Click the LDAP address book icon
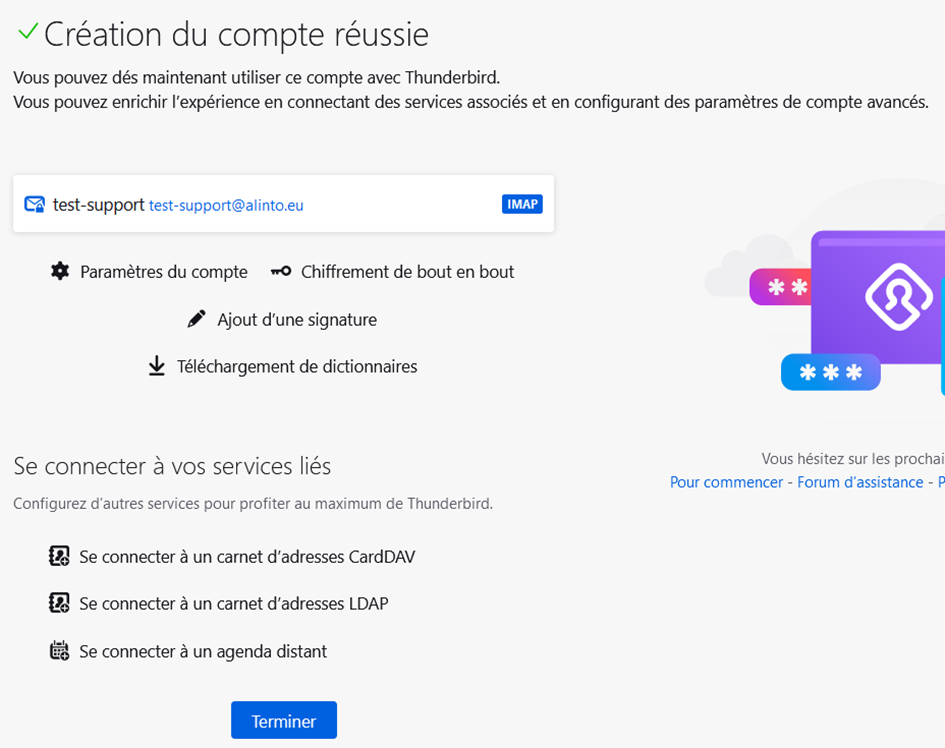This screenshot has width=945, height=748. (59, 603)
